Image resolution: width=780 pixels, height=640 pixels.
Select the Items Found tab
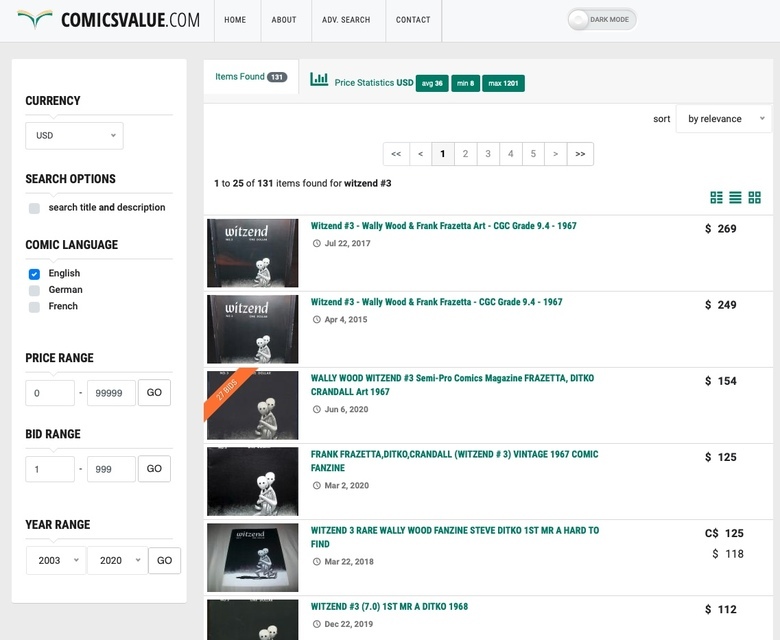click(251, 77)
